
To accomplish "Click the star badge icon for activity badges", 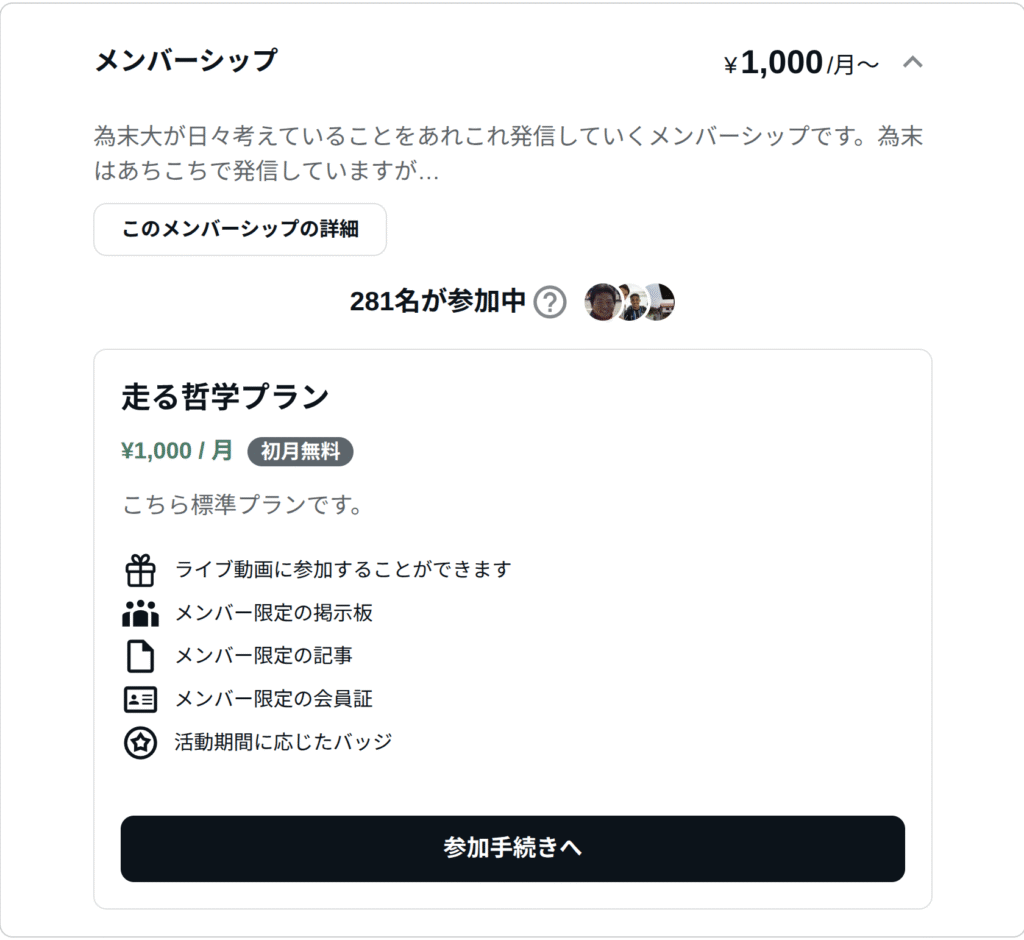I will (x=140, y=743).
